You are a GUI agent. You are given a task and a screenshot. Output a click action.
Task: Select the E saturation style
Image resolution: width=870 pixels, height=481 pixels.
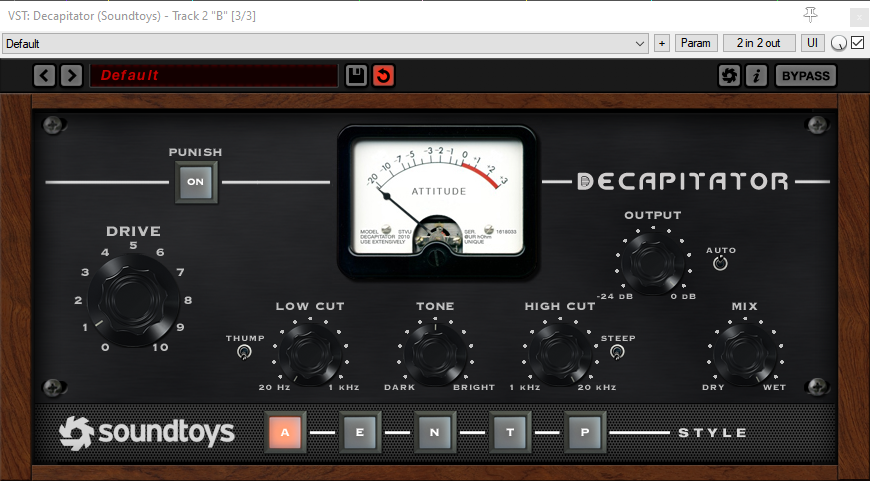coord(359,432)
